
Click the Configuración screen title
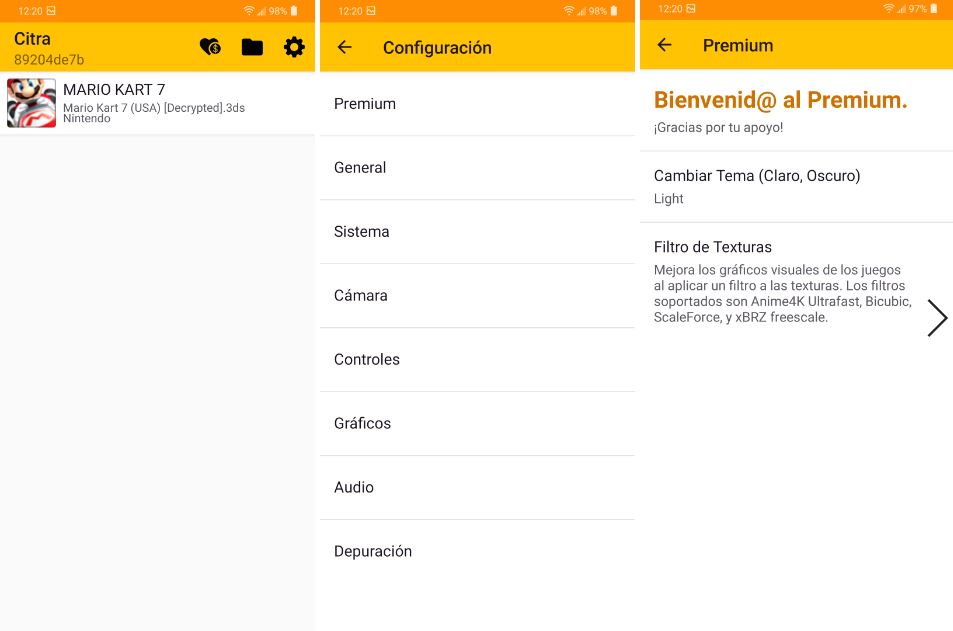point(437,47)
